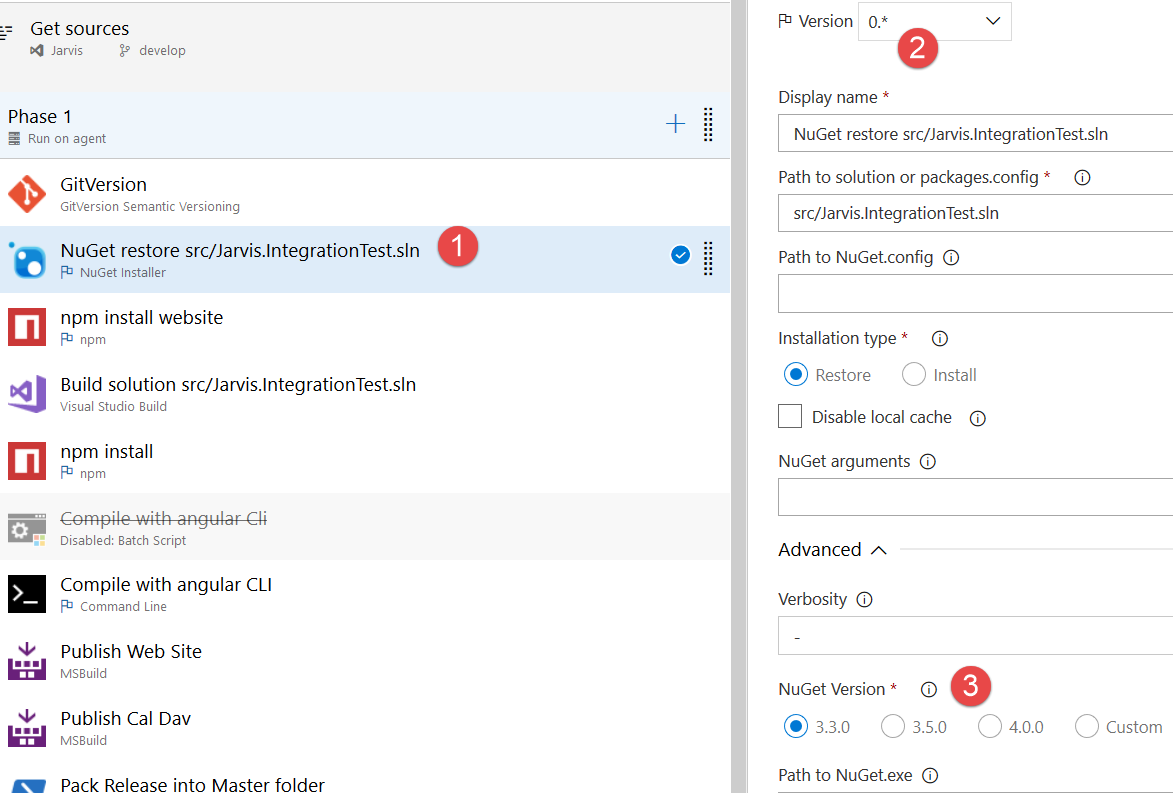This screenshot has width=1173, height=793.
Task: Select the Install radio button
Action: 914,375
